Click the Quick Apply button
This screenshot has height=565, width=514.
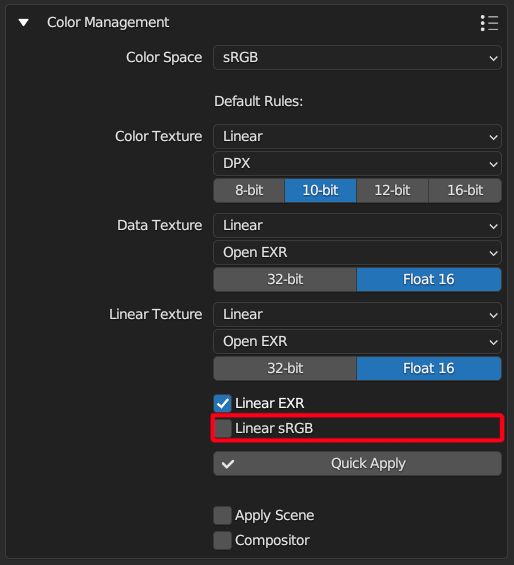click(x=357, y=463)
